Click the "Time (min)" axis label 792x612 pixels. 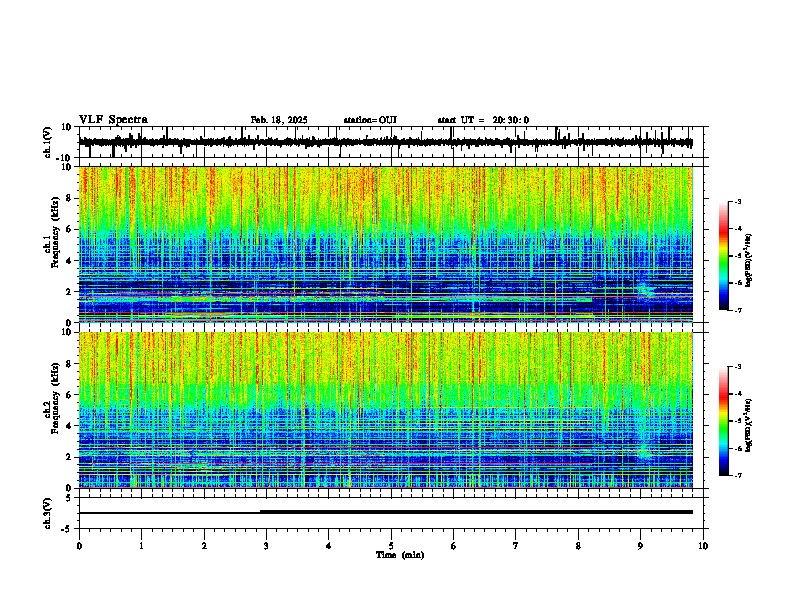point(400,555)
